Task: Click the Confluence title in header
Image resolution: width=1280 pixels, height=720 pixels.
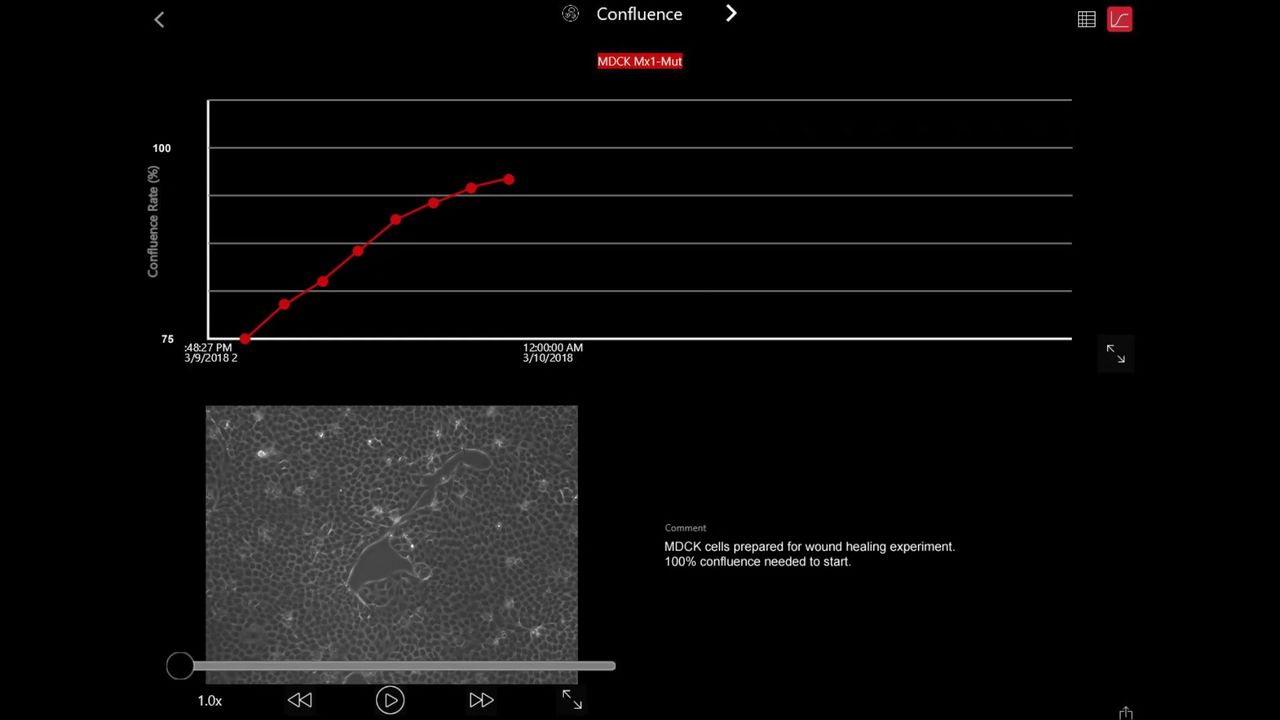Action: tap(639, 14)
